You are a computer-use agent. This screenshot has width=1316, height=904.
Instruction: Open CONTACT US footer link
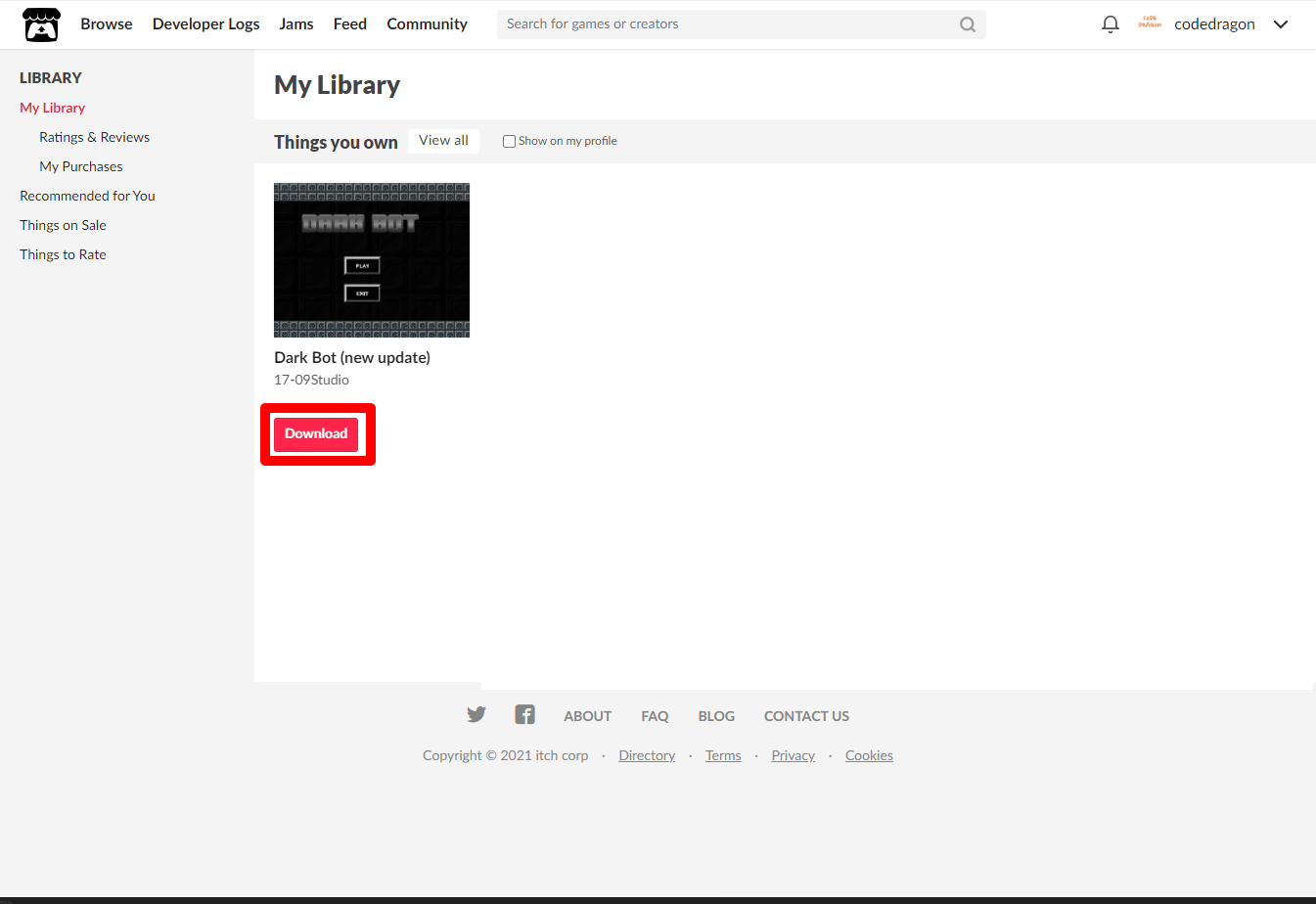(x=807, y=716)
